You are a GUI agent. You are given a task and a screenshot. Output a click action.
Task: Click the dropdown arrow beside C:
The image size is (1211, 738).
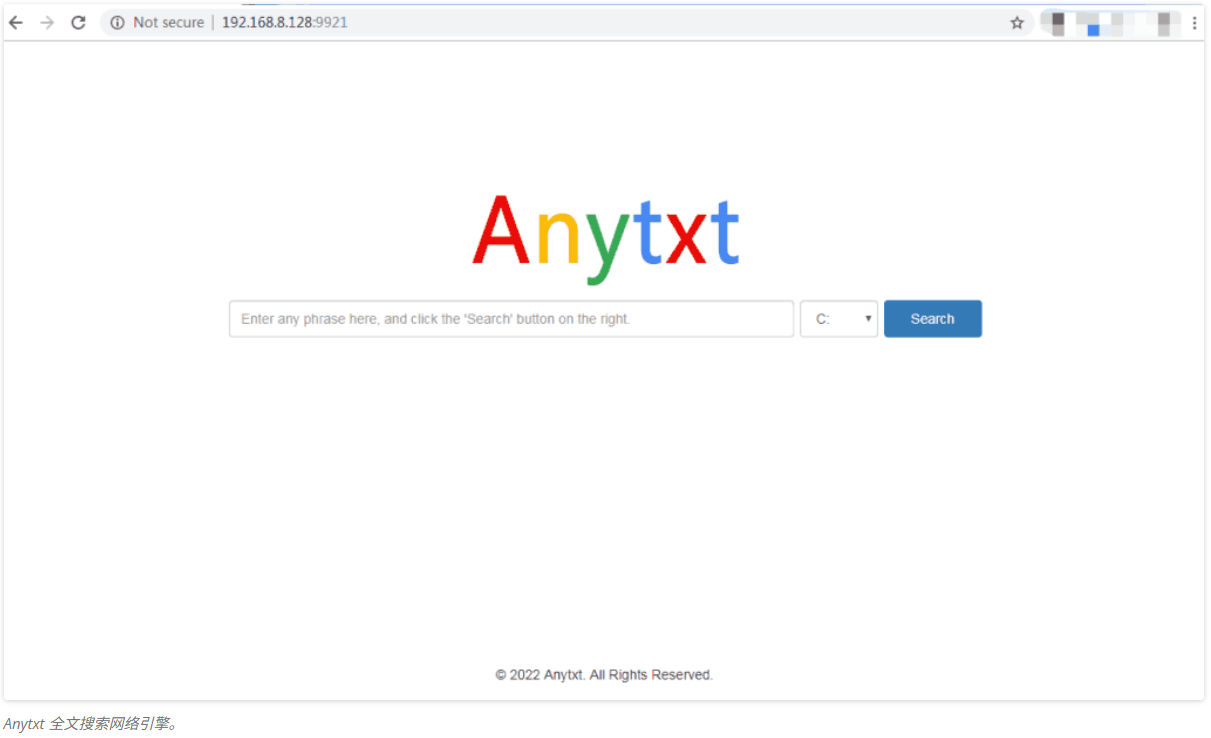click(x=868, y=318)
